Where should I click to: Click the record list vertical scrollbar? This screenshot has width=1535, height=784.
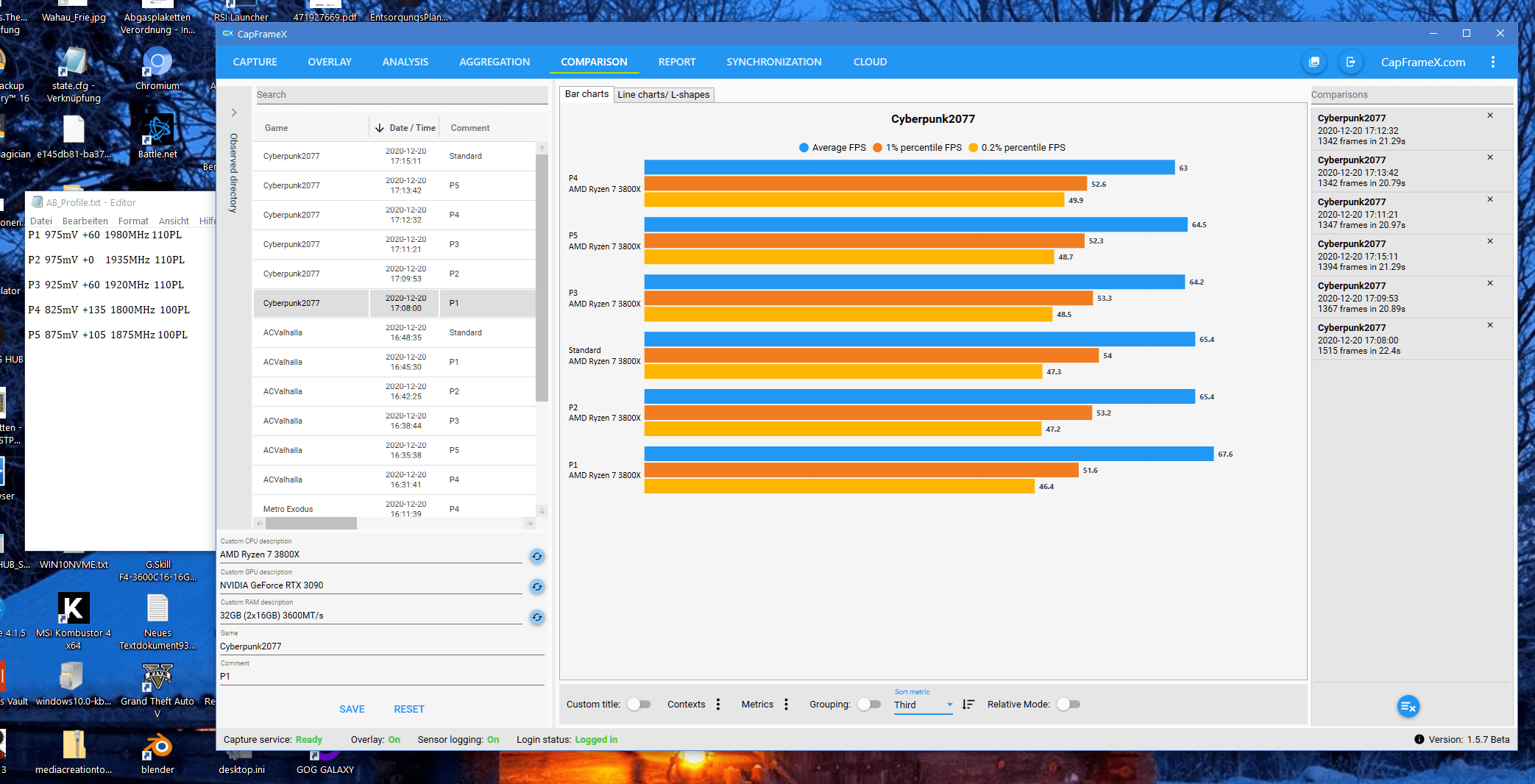pos(542,279)
